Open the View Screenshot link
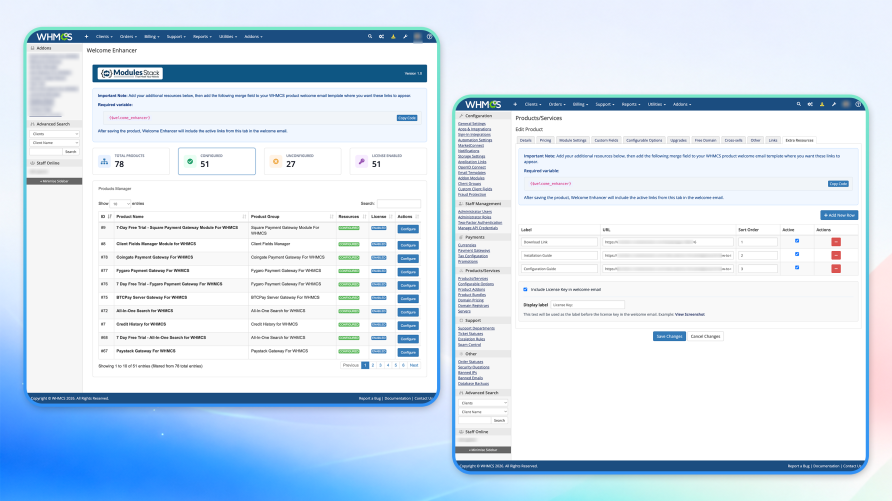 pos(689,314)
